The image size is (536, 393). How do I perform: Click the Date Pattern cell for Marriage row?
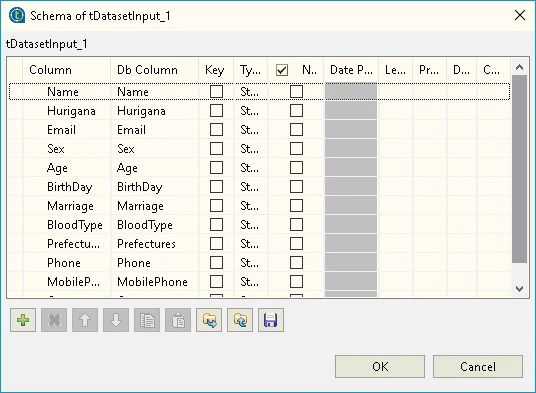click(351, 206)
